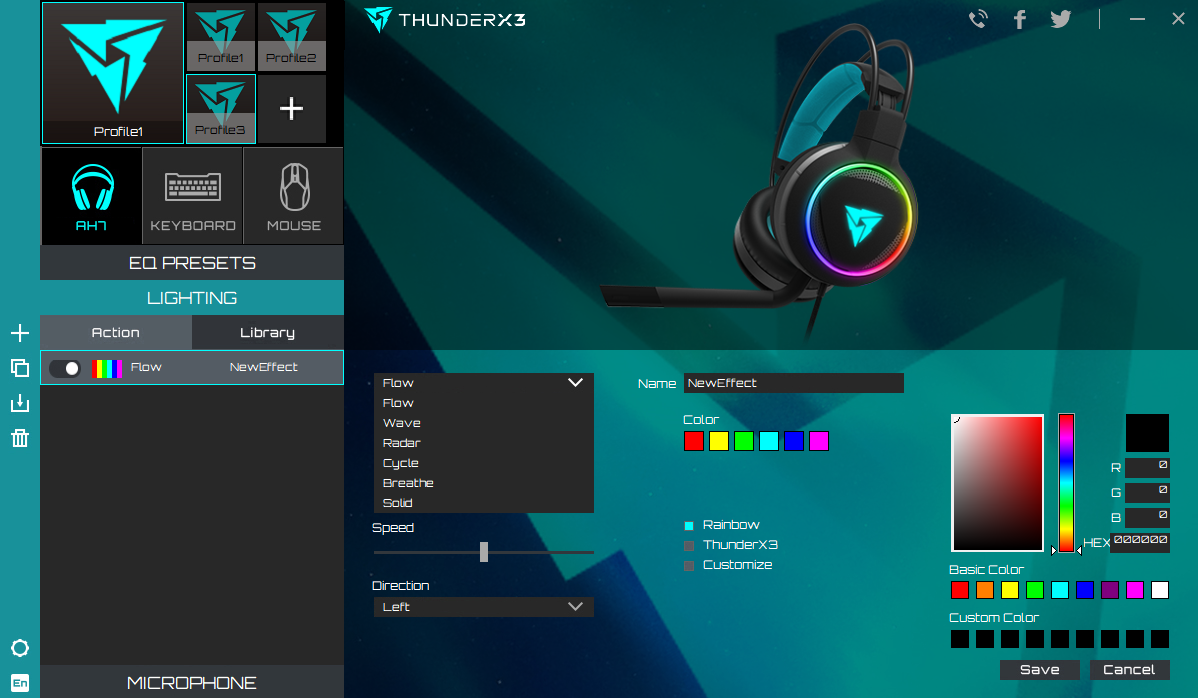Select the large active Profile1 tile
The image size is (1198, 698).
(x=113, y=73)
